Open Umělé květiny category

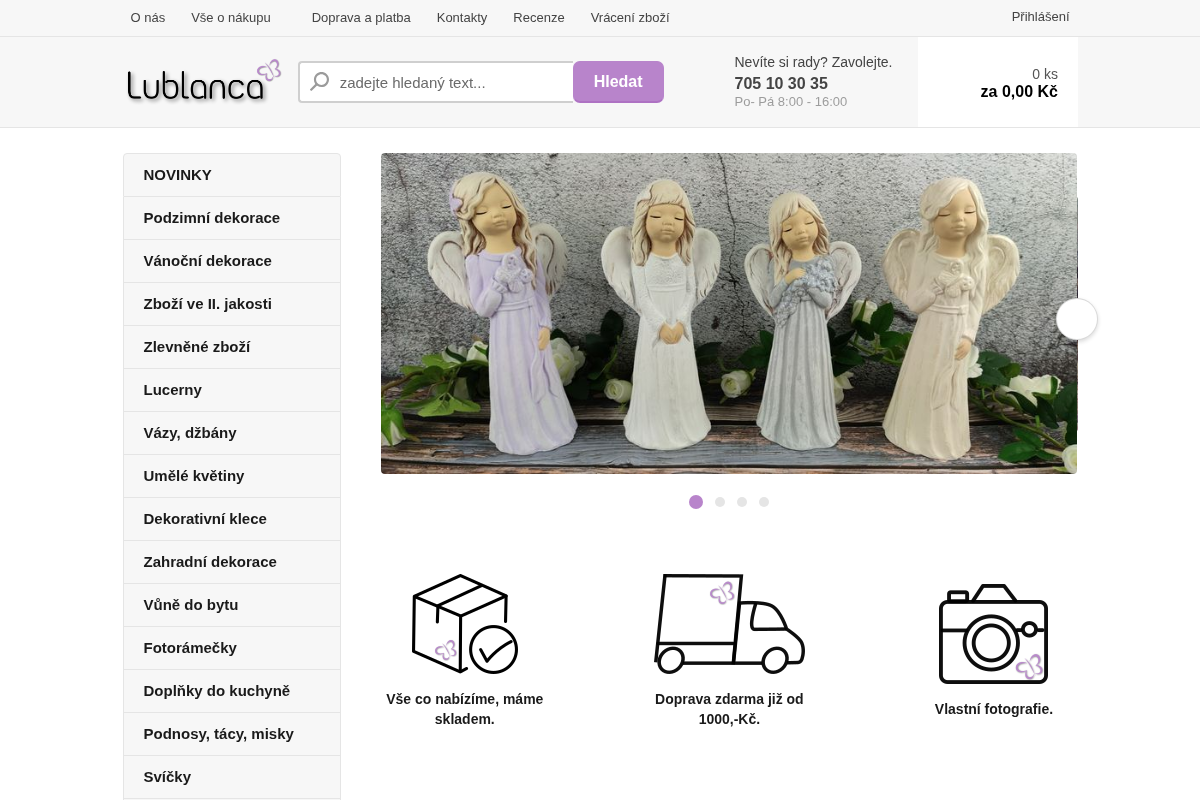pyautogui.click(x=232, y=476)
